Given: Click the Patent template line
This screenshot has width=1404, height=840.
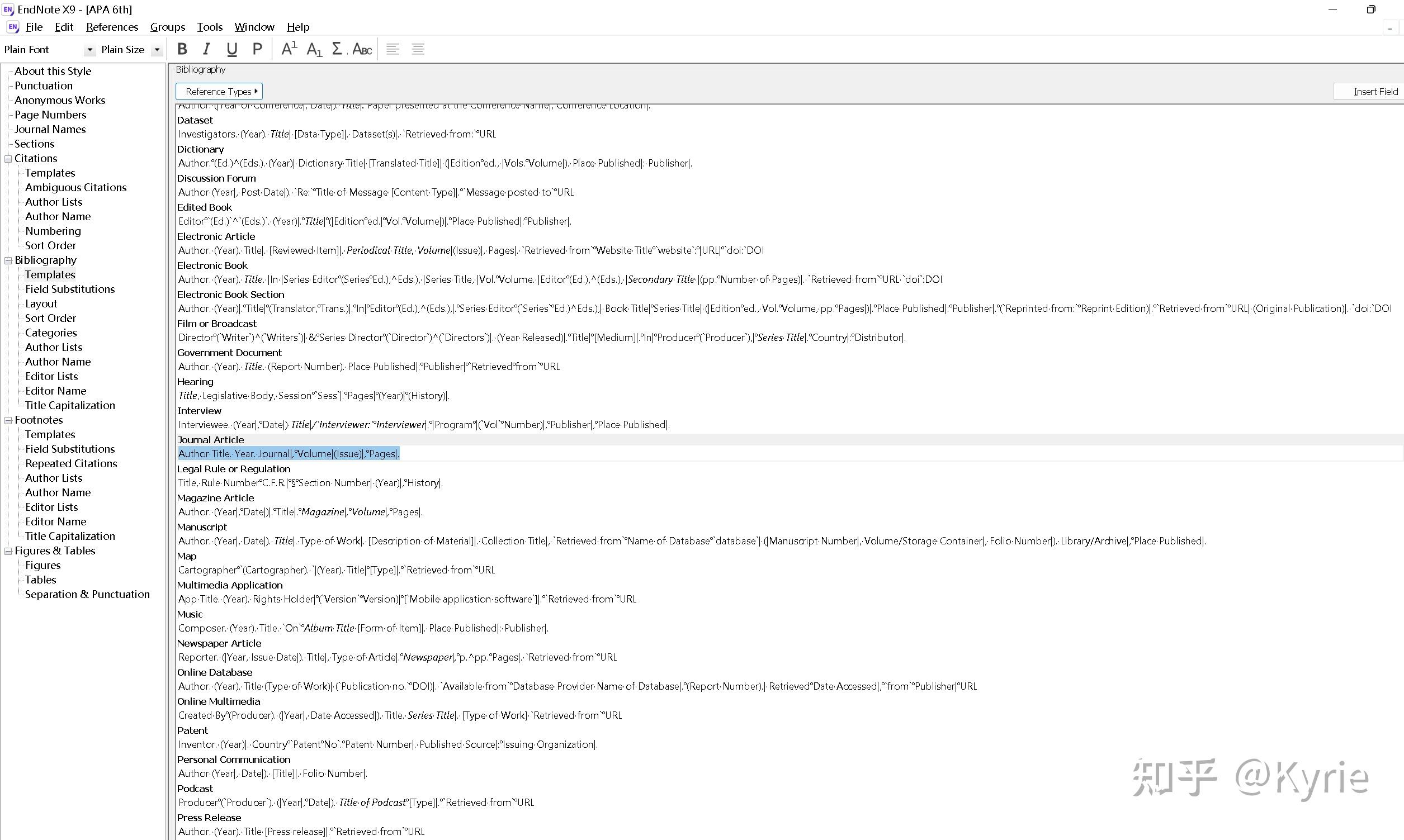Looking at the screenshot, I should [x=388, y=744].
